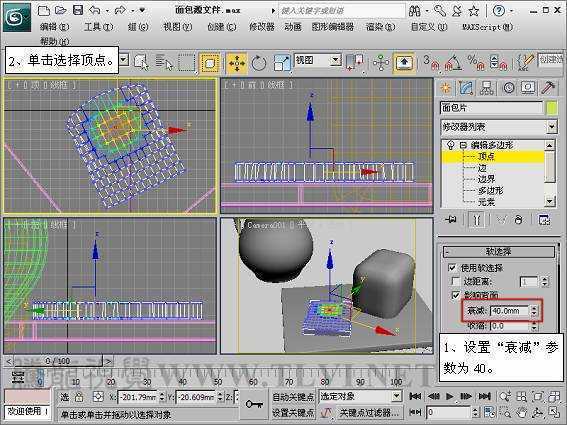Select the 多边形 sub-object level

coord(490,190)
